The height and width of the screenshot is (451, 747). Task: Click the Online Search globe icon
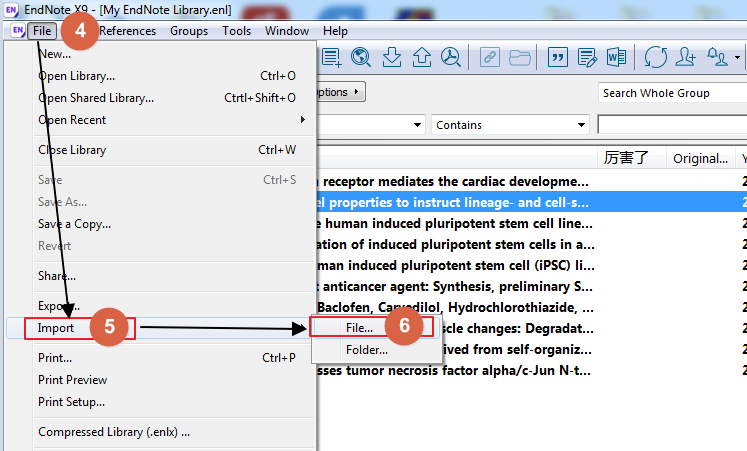click(x=361, y=57)
